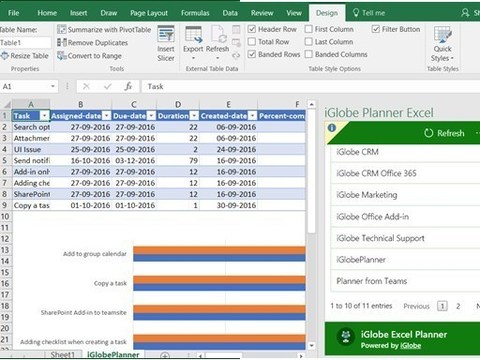
Task: Open the Task column filter dropdown
Action: coord(44,116)
